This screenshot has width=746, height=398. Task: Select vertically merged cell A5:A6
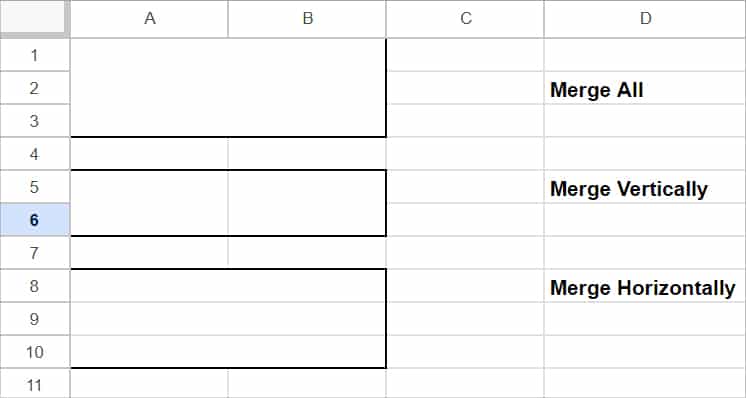click(149, 203)
